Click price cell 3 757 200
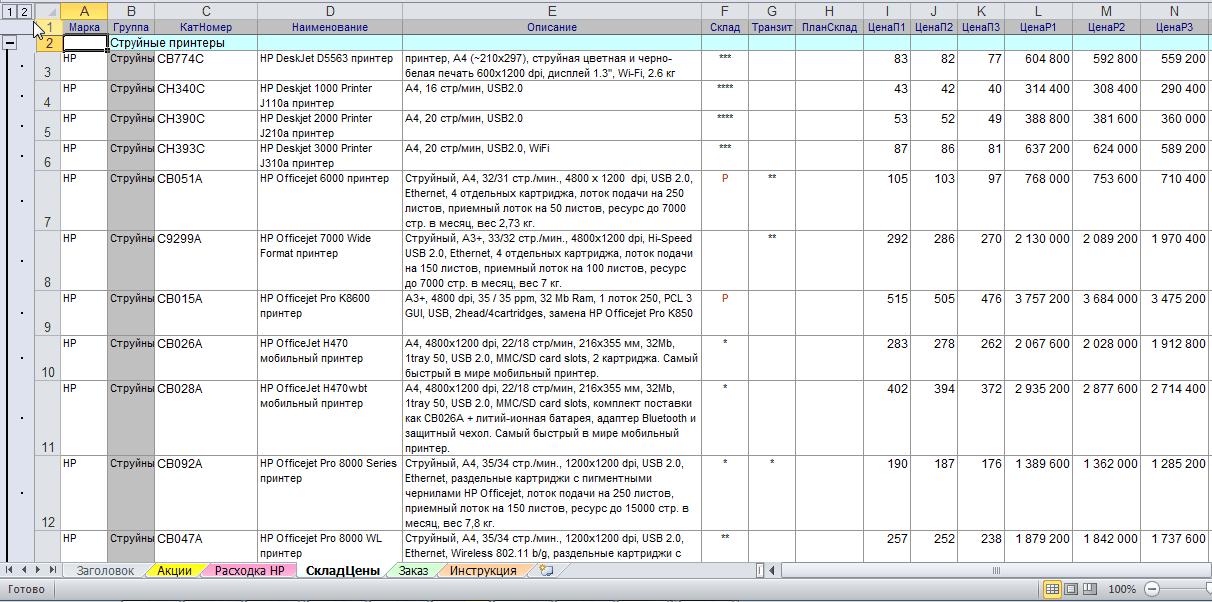Image resolution: width=1212 pixels, height=602 pixels. (x=1038, y=313)
